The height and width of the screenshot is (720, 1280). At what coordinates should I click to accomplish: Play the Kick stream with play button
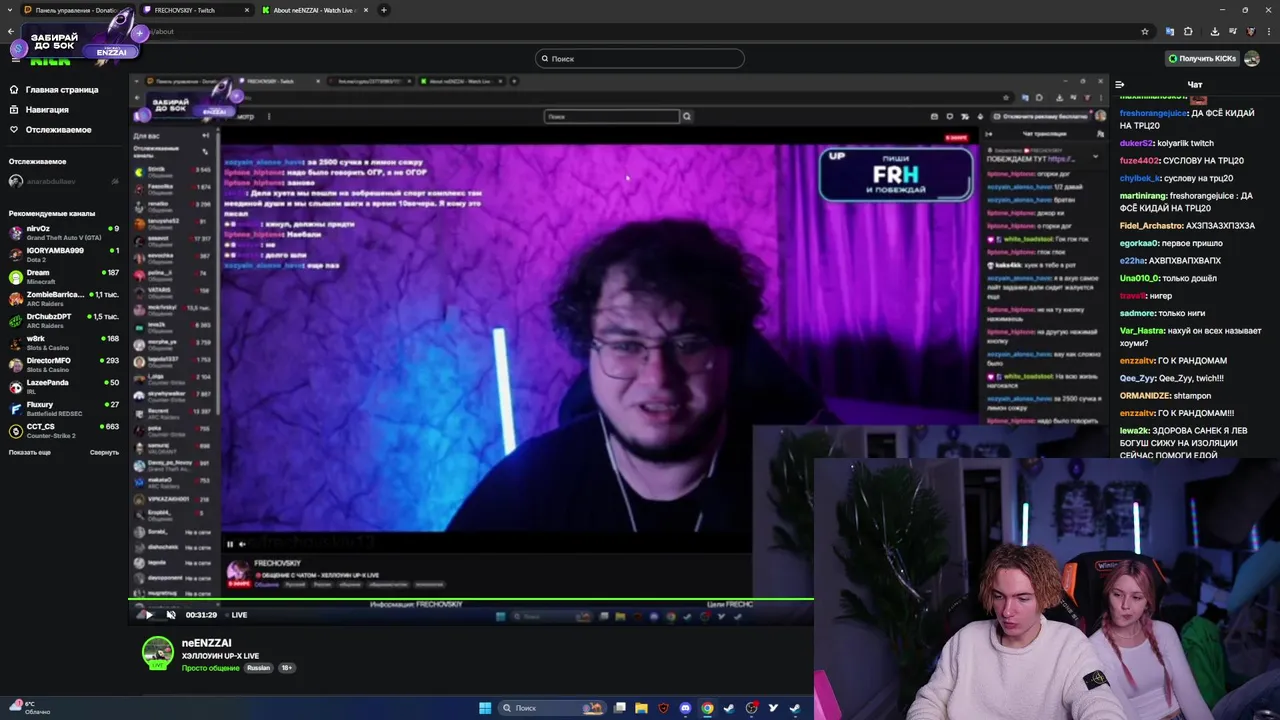(149, 615)
